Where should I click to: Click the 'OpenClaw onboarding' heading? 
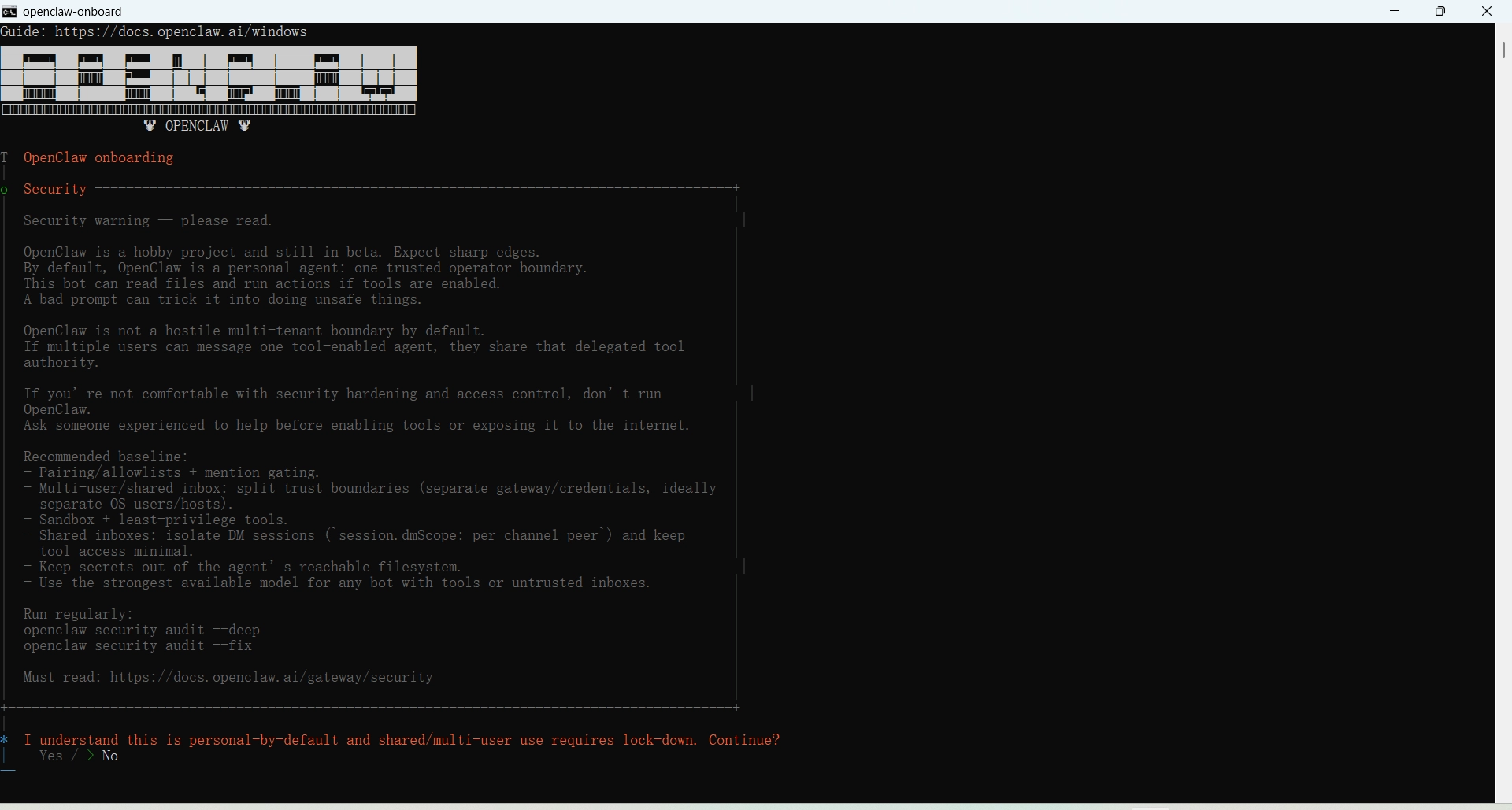[98, 158]
